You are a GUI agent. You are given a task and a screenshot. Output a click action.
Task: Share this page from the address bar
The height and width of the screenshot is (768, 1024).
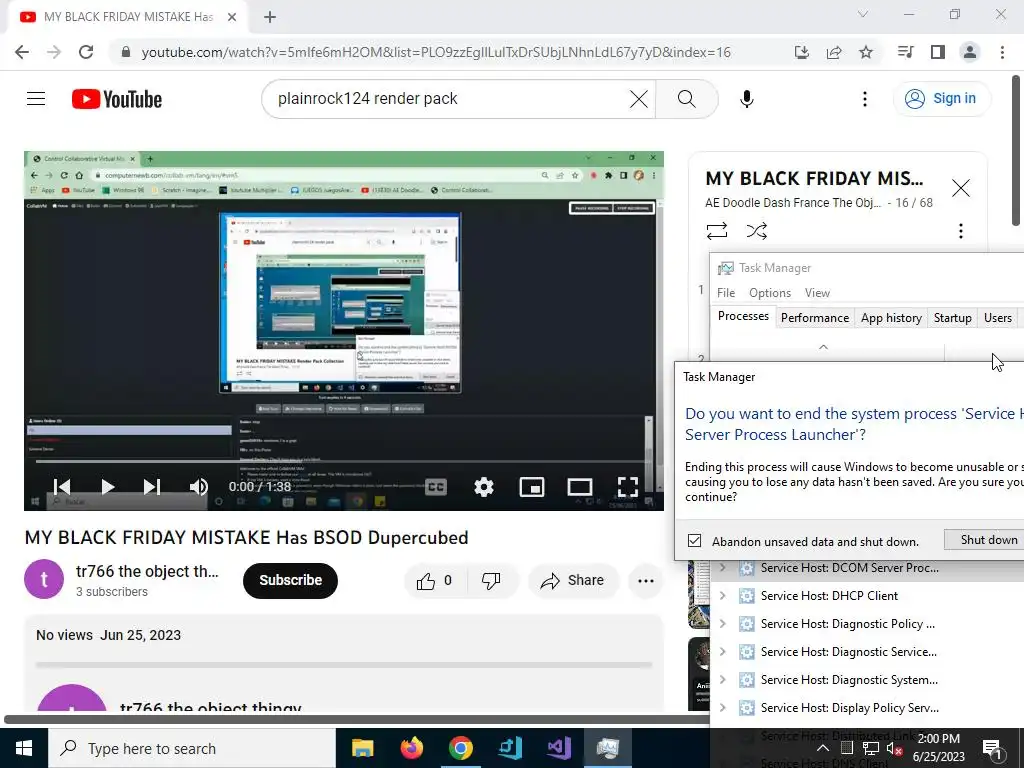tap(834, 52)
